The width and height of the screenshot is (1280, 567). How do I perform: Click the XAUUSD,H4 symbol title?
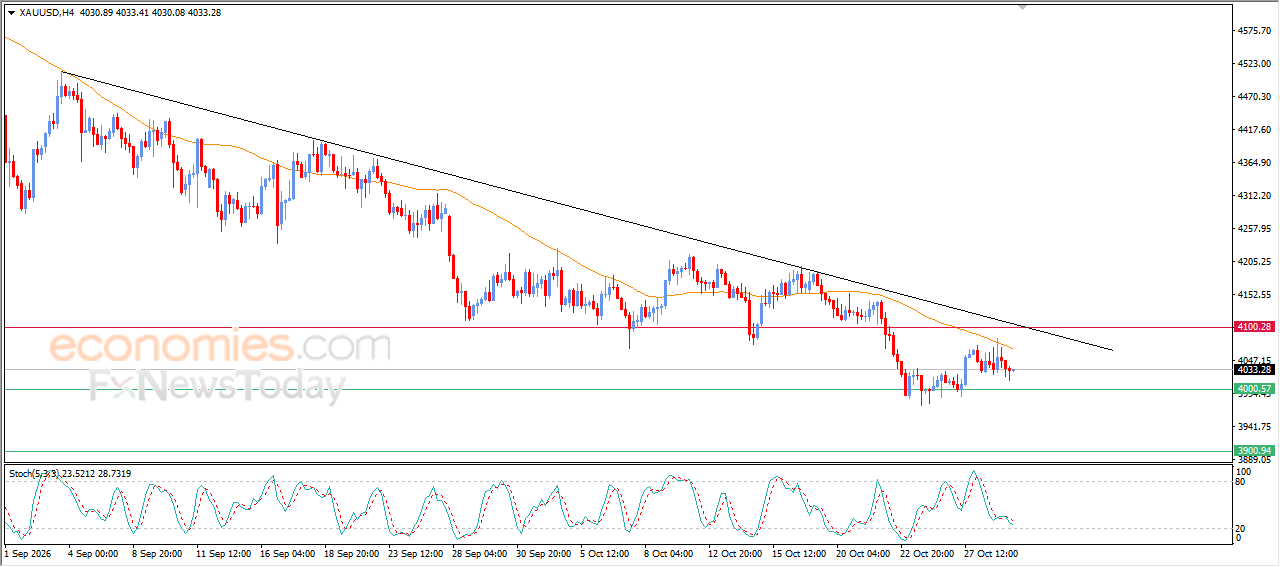(47, 13)
